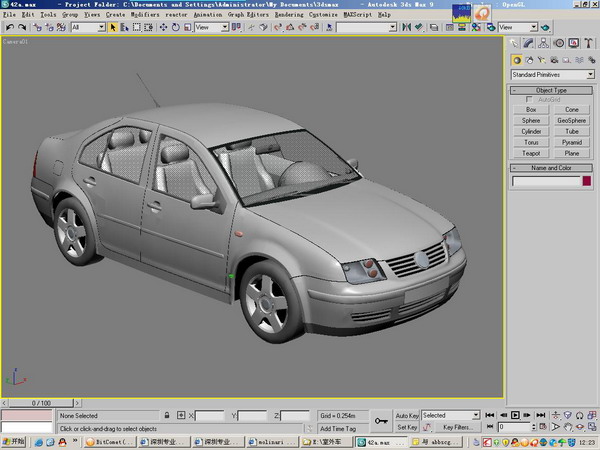Click the time slider 0 / 100
This screenshot has width=600, height=450.
coord(41,403)
